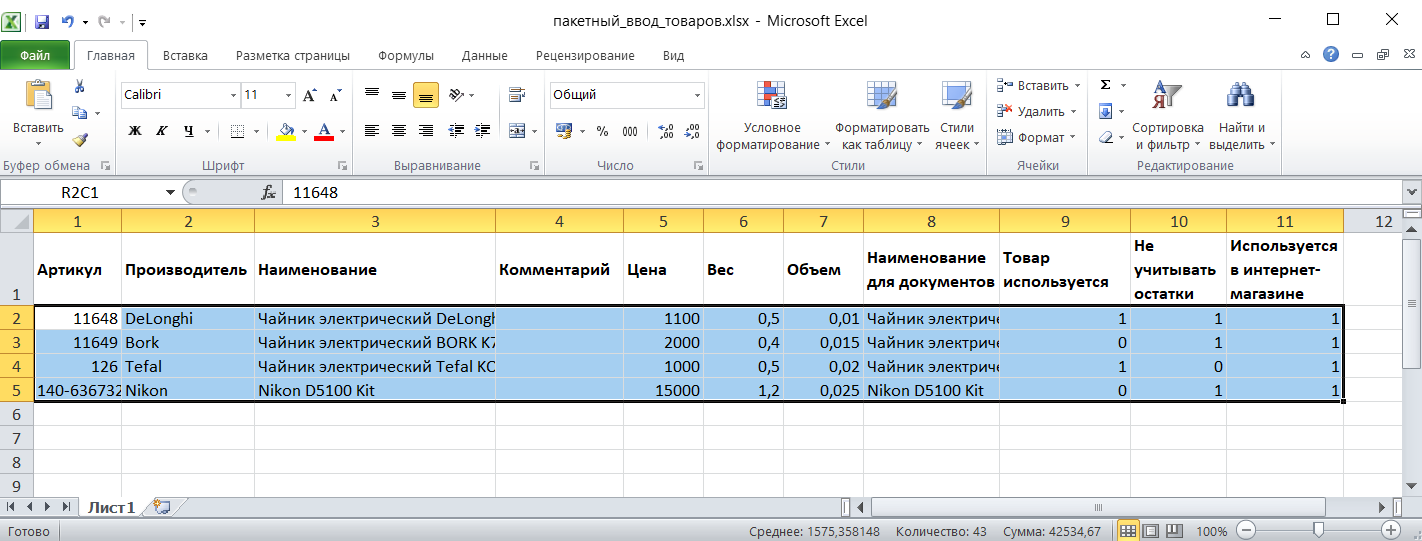Align cell text to the right
1422x541 pixels.
click(x=426, y=131)
